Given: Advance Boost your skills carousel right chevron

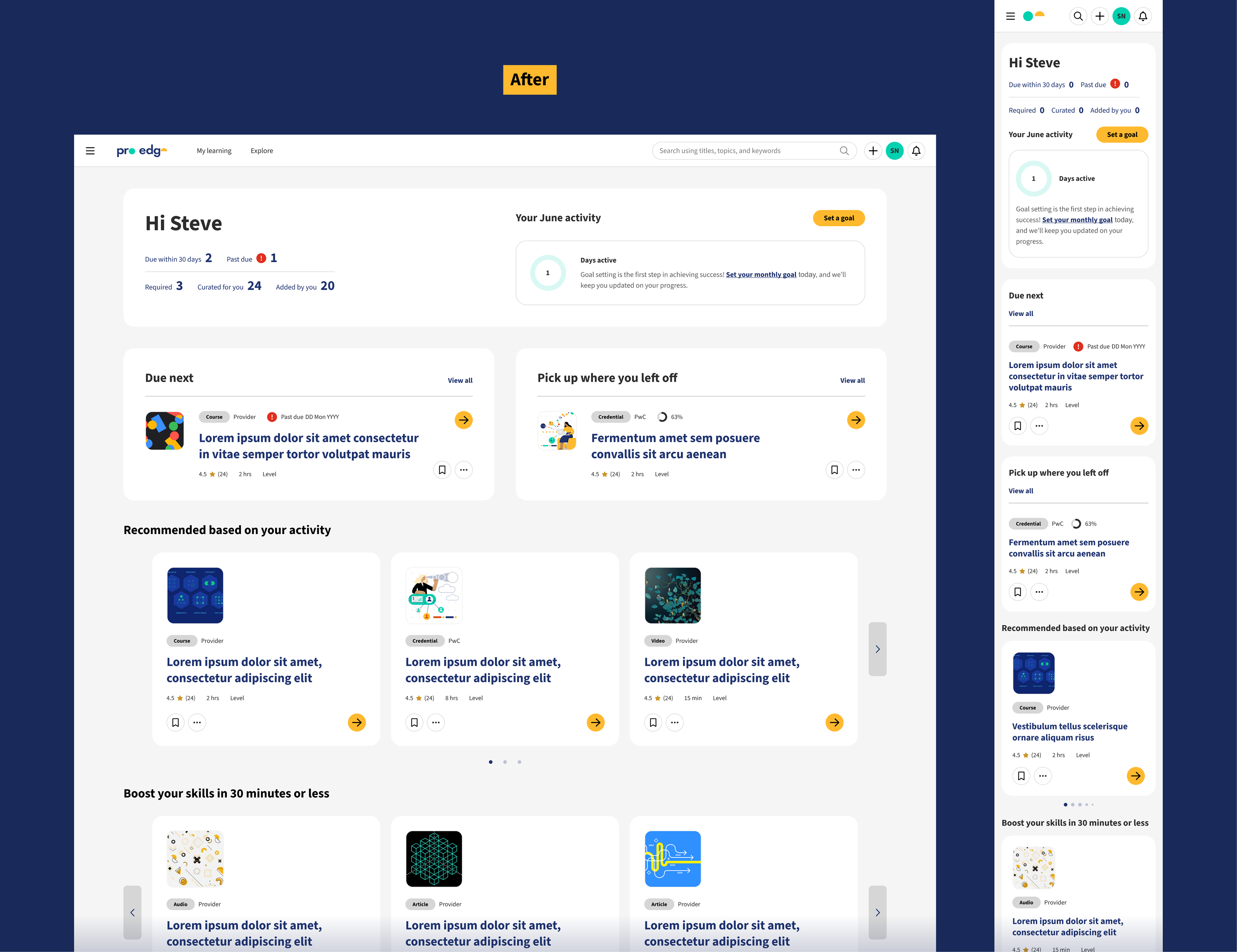Looking at the screenshot, I should [877, 912].
